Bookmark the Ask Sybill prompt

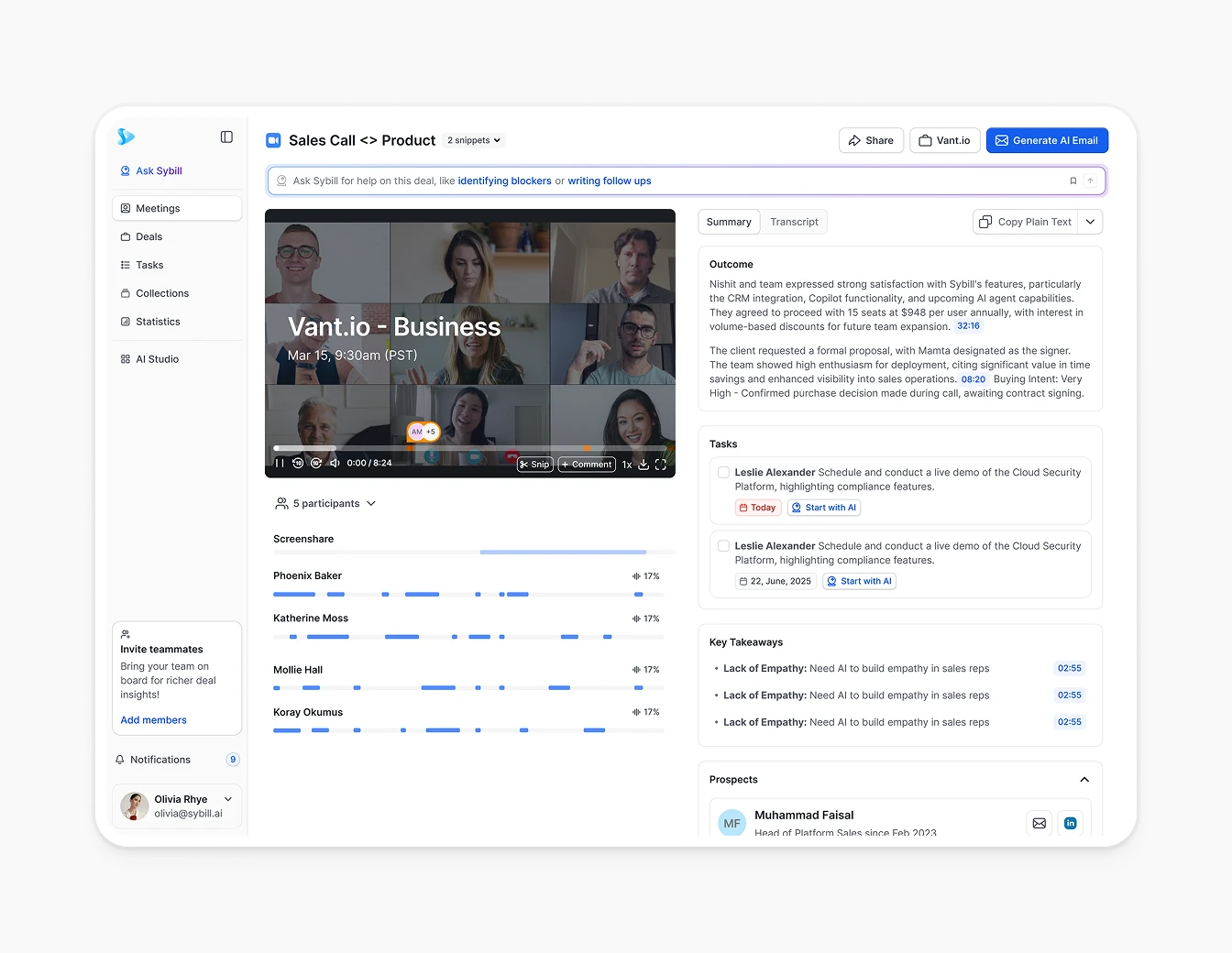click(x=1072, y=181)
